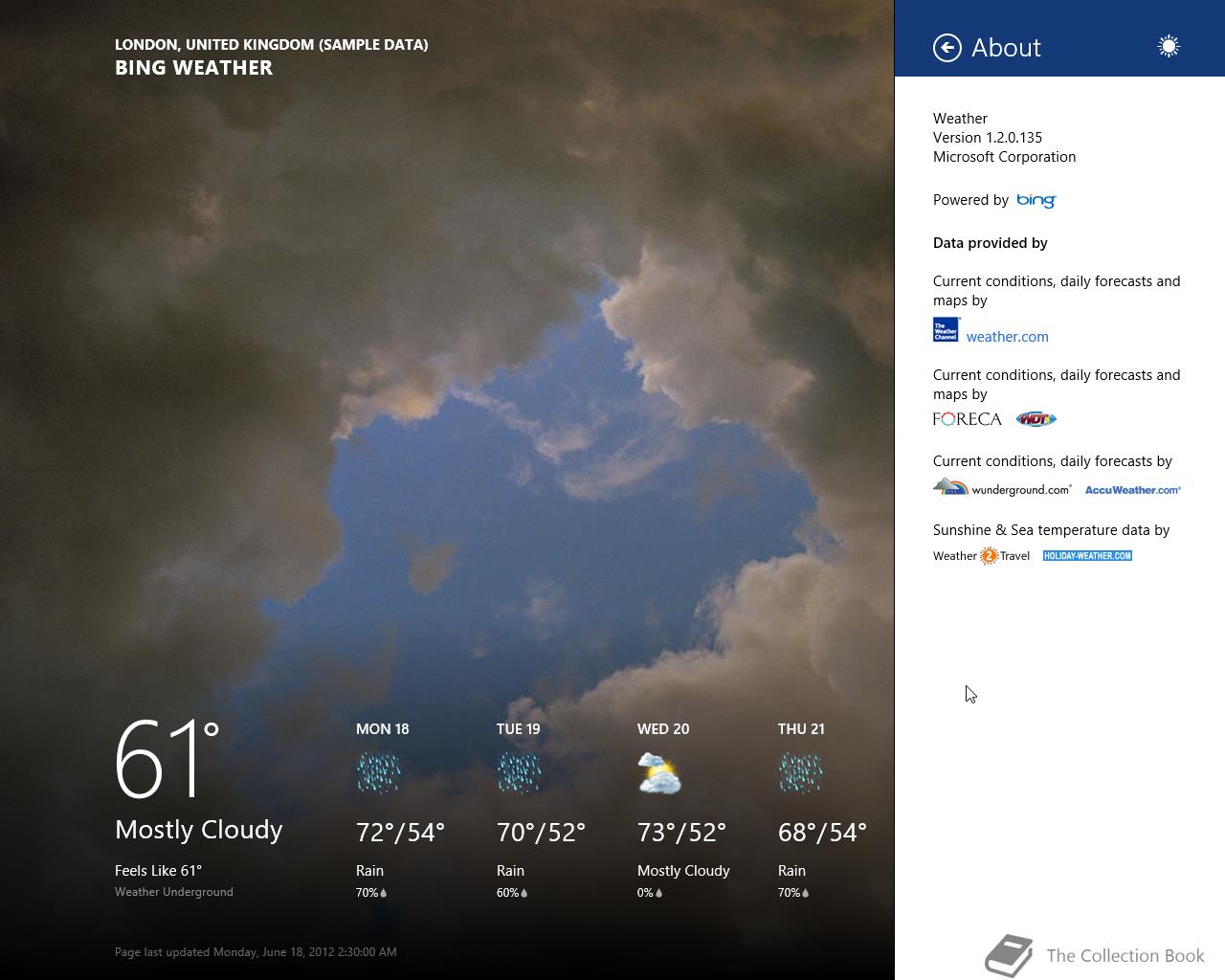
Task: Select the THU 21 forecast day label
Action: (801, 729)
